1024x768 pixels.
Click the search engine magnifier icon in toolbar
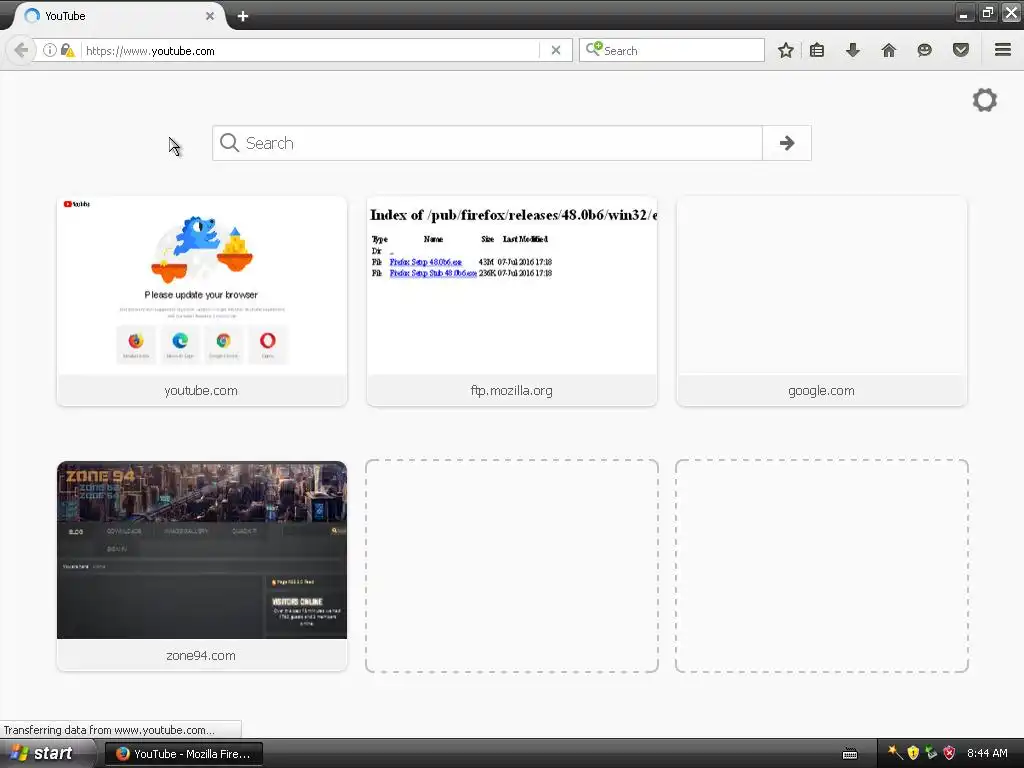coord(594,50)
